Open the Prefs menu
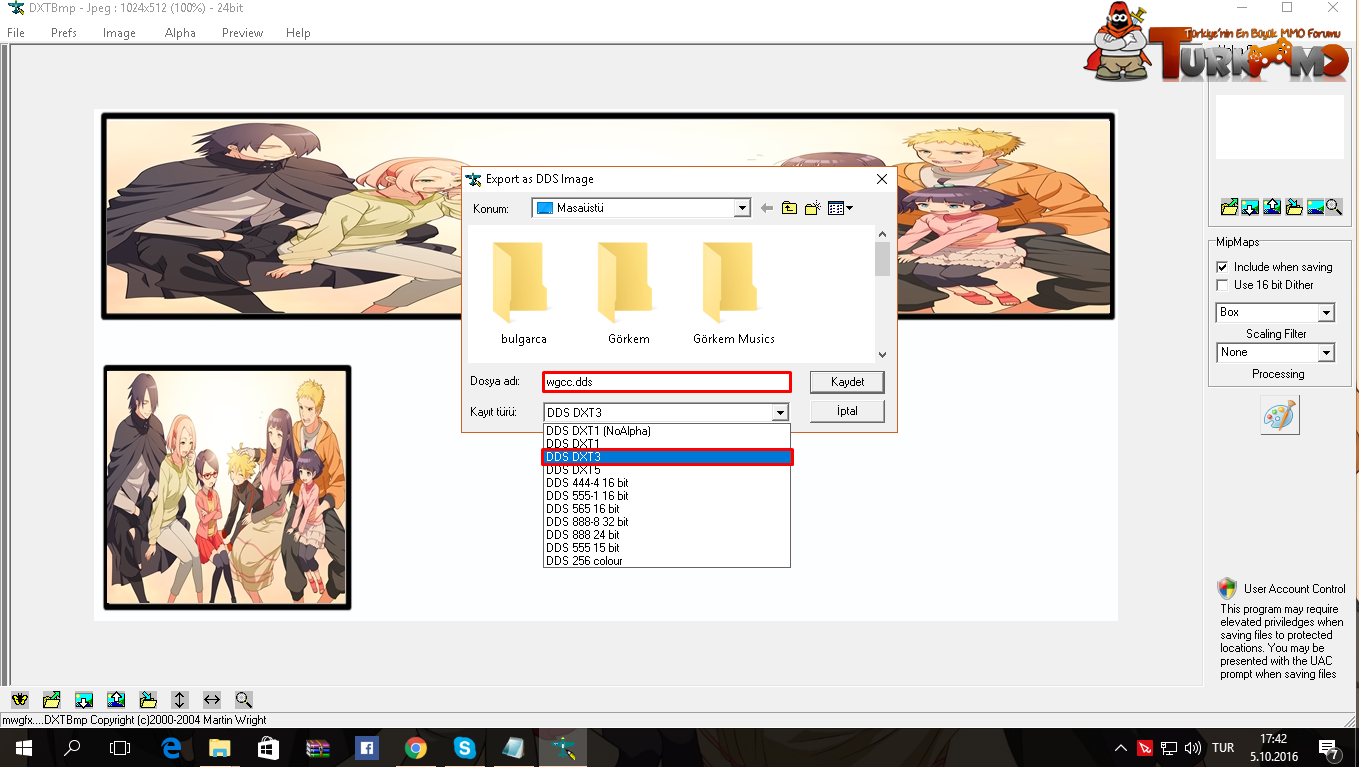The width and height of the screenshot is (1359, 767). coord(64,33)
